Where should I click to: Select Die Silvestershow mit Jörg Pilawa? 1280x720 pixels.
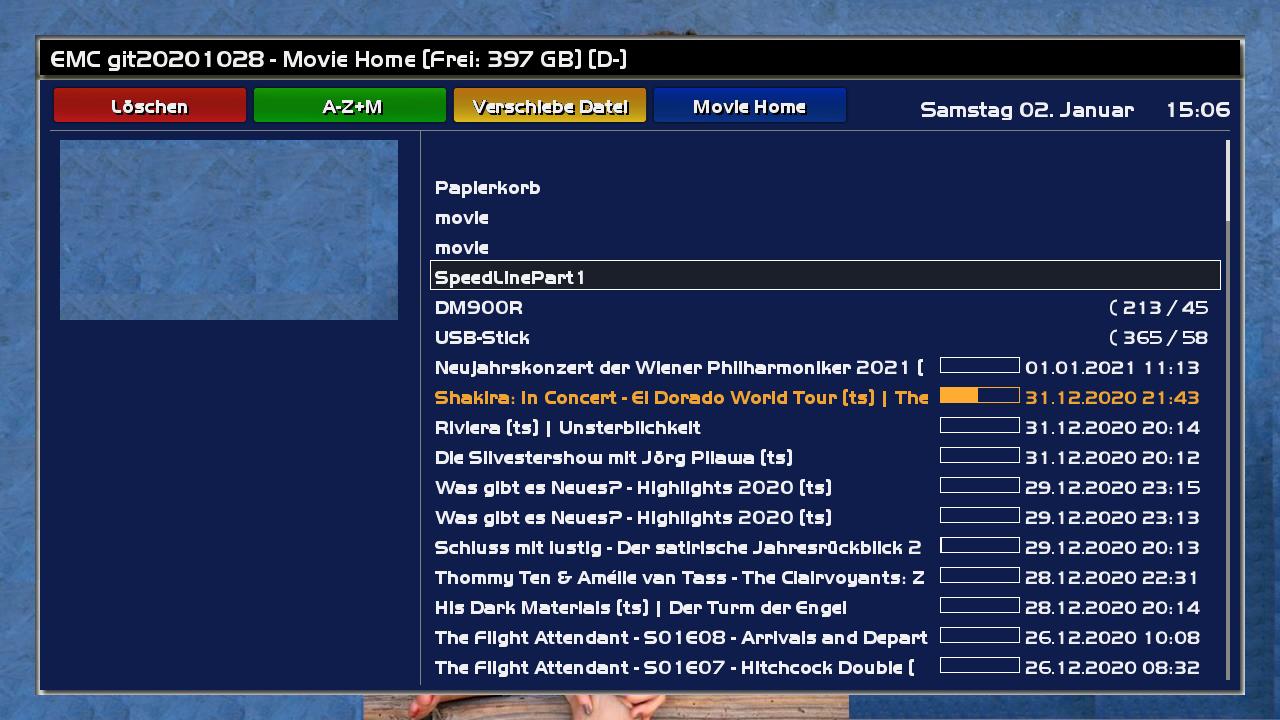tap(613, 458)
